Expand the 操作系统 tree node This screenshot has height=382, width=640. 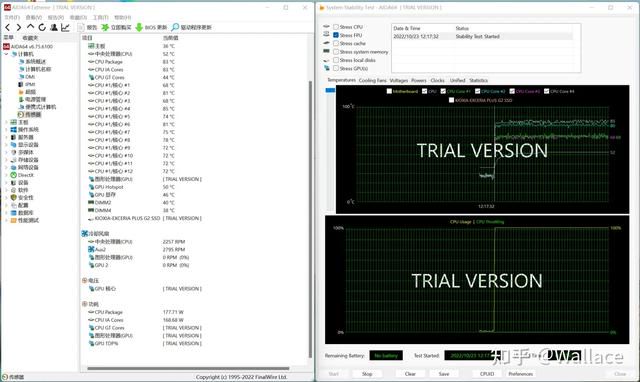(x=6, y=130)
